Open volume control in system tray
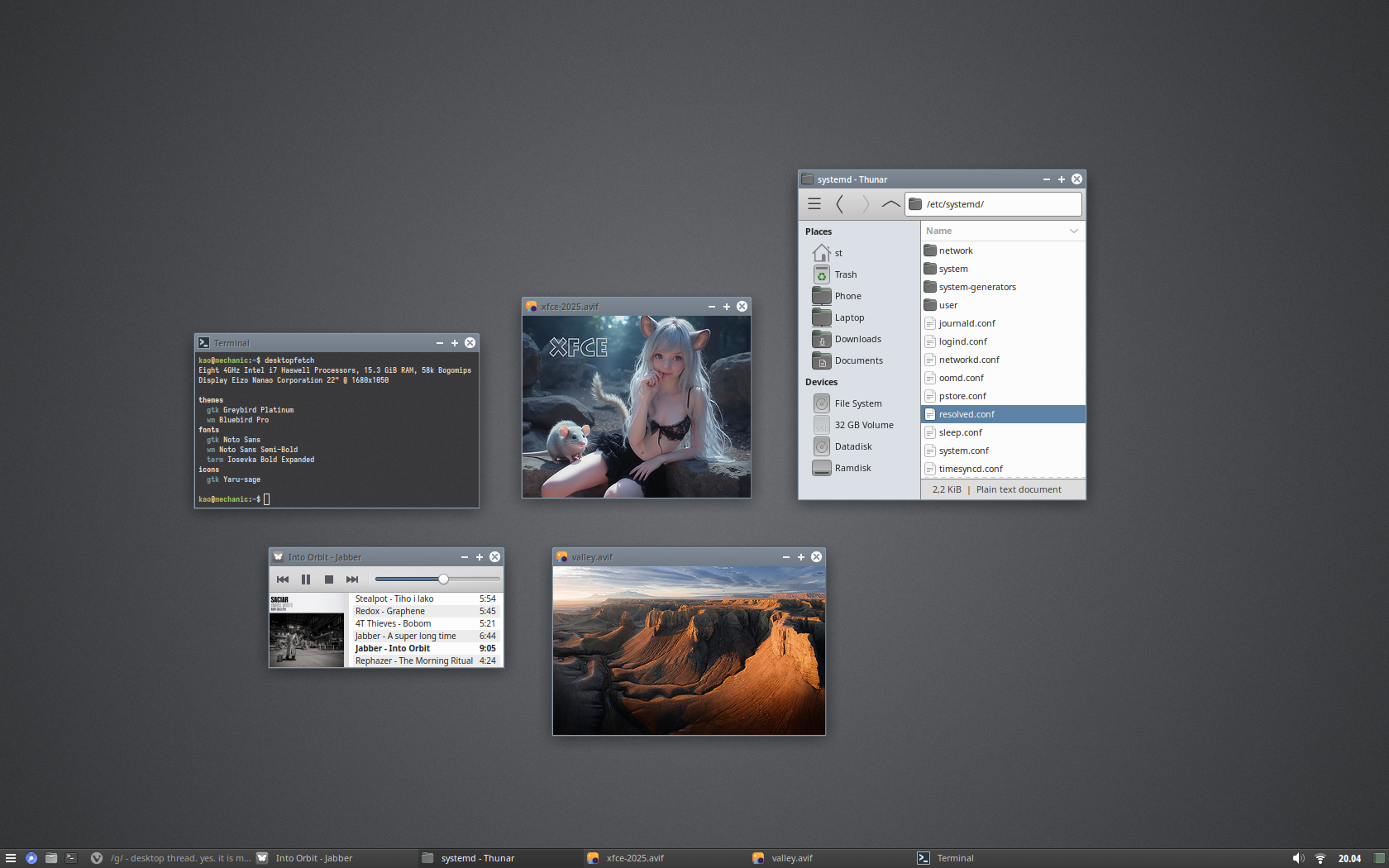 pyautogui.click(x=1298, y=858)
